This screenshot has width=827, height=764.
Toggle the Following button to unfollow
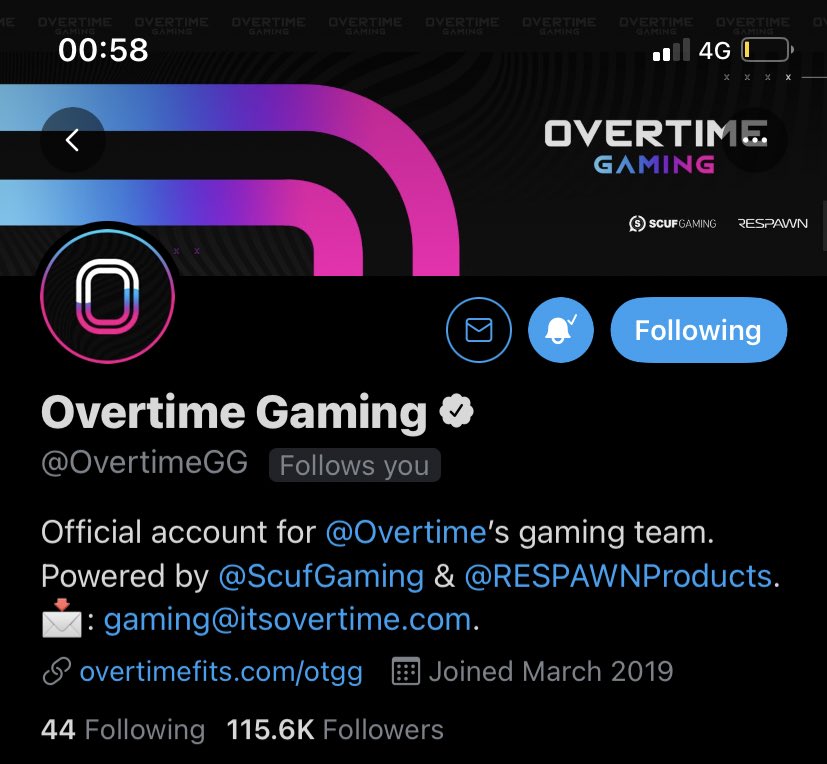pyautogui.click(x=698, y=330)
